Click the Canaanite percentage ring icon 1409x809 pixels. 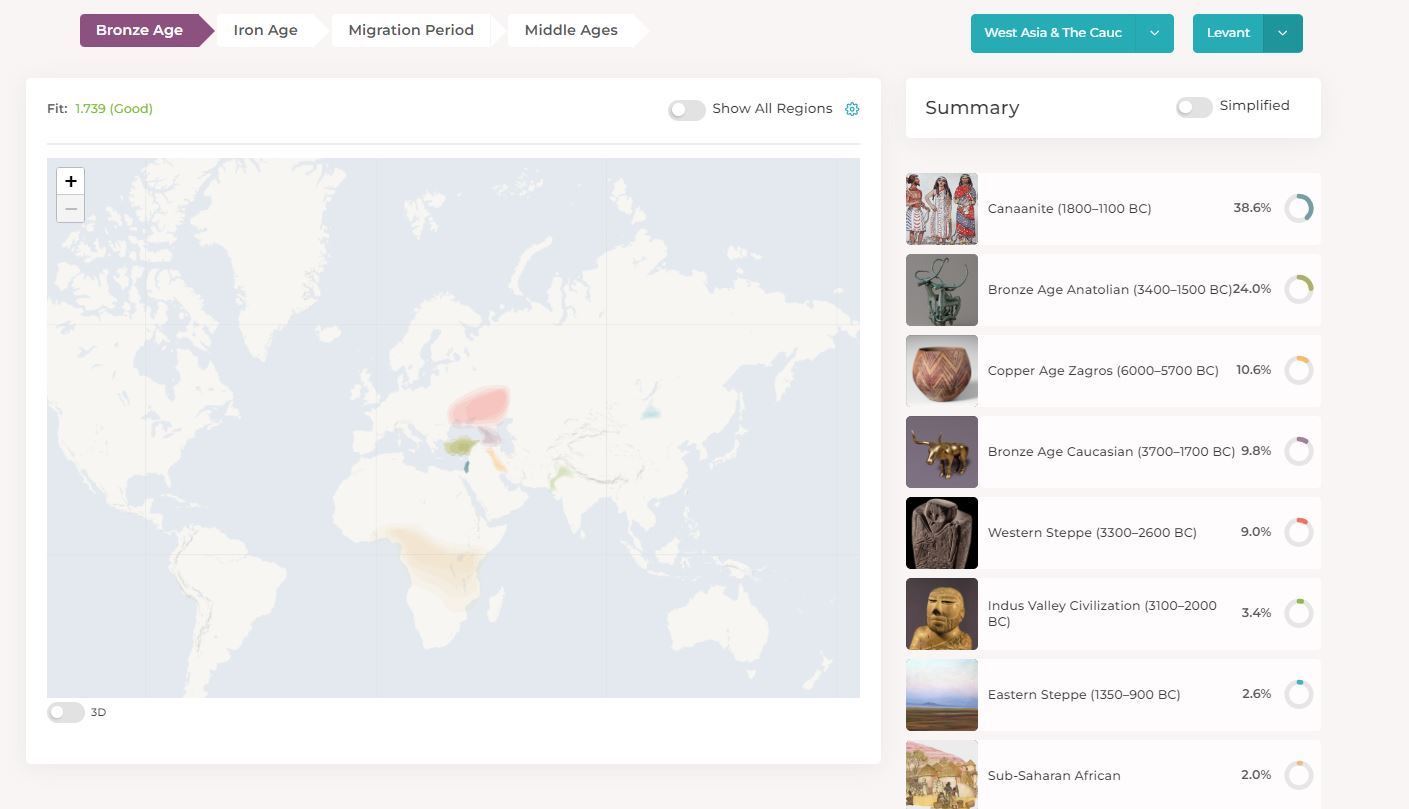point(1298,208)
